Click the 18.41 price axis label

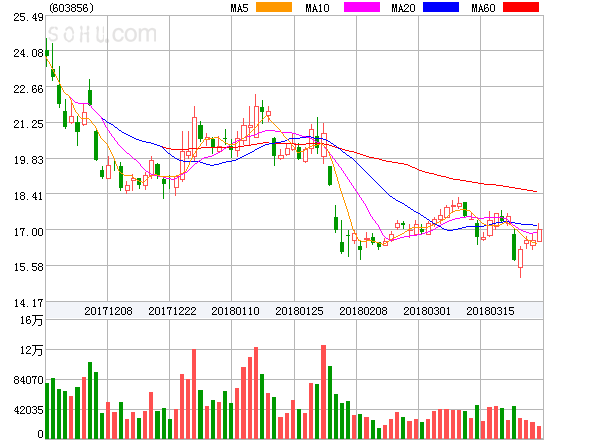(28, 196)
